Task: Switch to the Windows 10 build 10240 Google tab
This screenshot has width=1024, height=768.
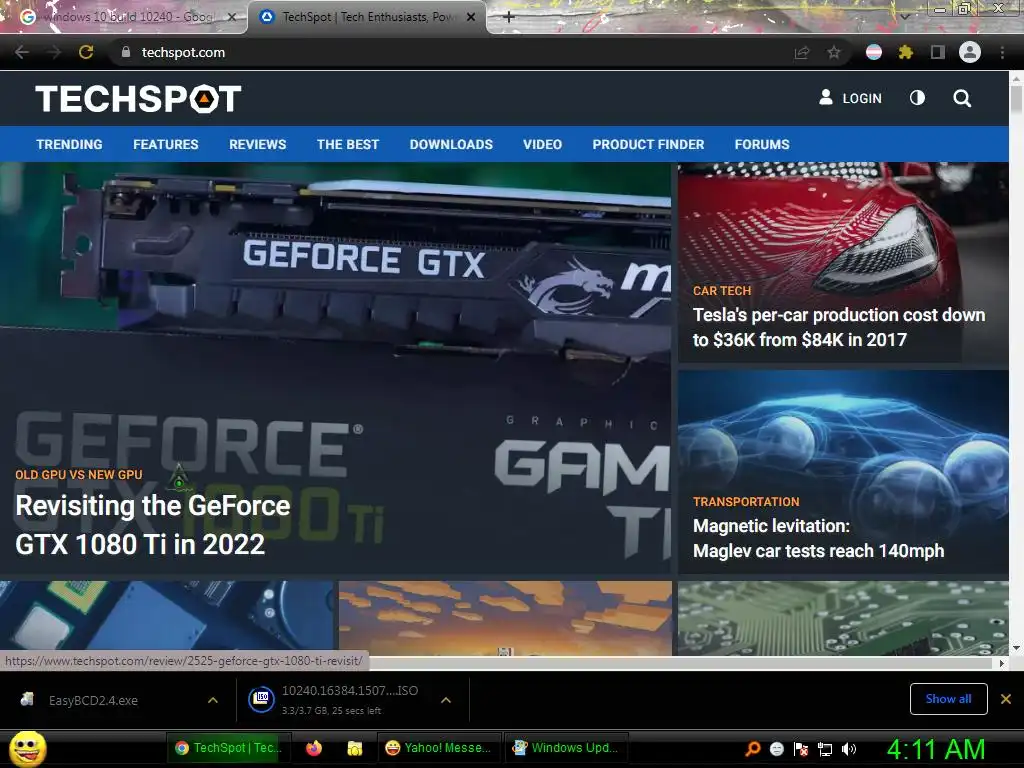Action: pyautogui.click(x=124, y=17)
